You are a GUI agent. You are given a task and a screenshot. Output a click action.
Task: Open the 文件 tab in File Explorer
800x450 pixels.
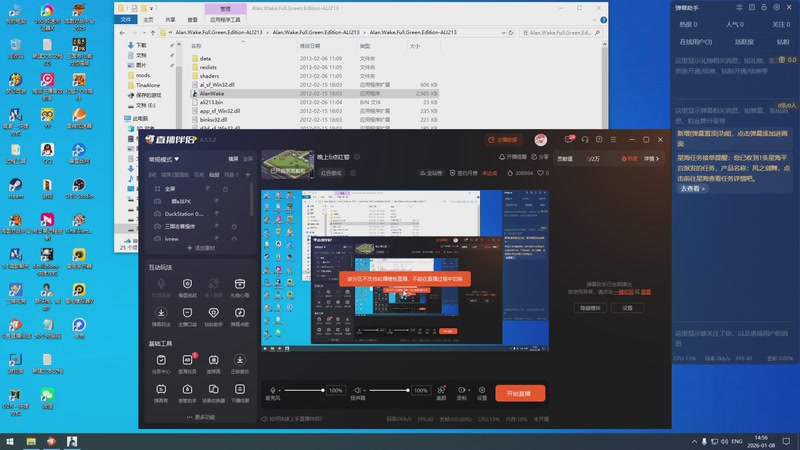pyautogui.click(x=126, y=19)
